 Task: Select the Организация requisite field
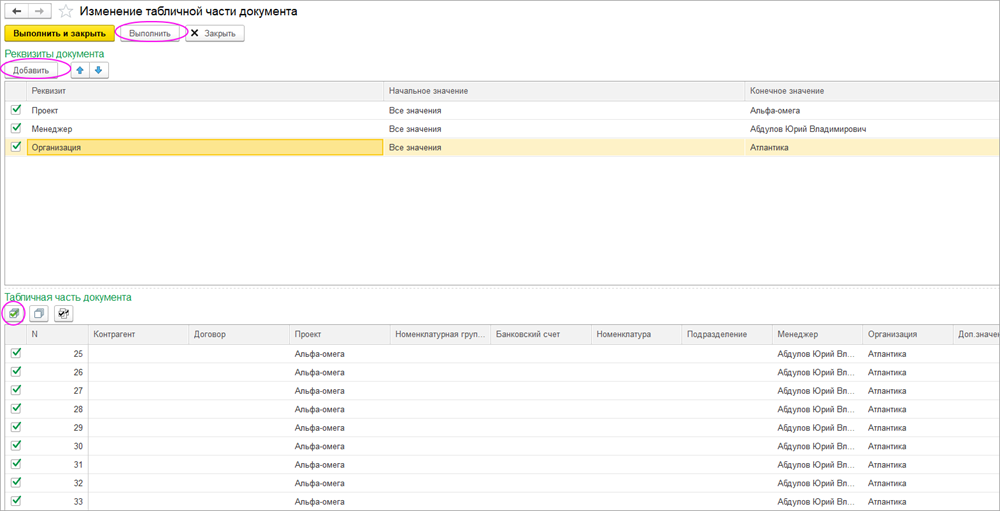[x=205, y=148]
